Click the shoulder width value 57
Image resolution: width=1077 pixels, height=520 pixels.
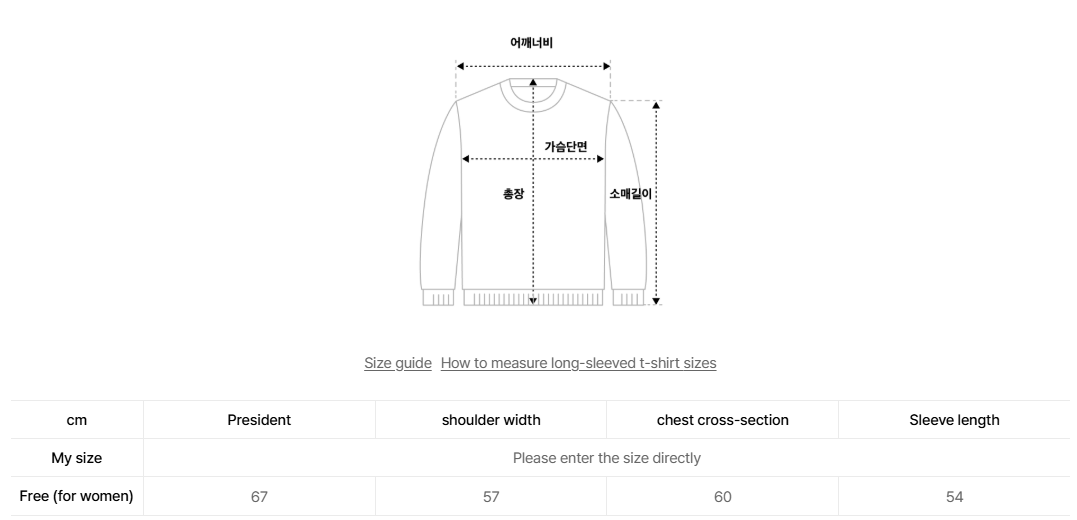491,496
